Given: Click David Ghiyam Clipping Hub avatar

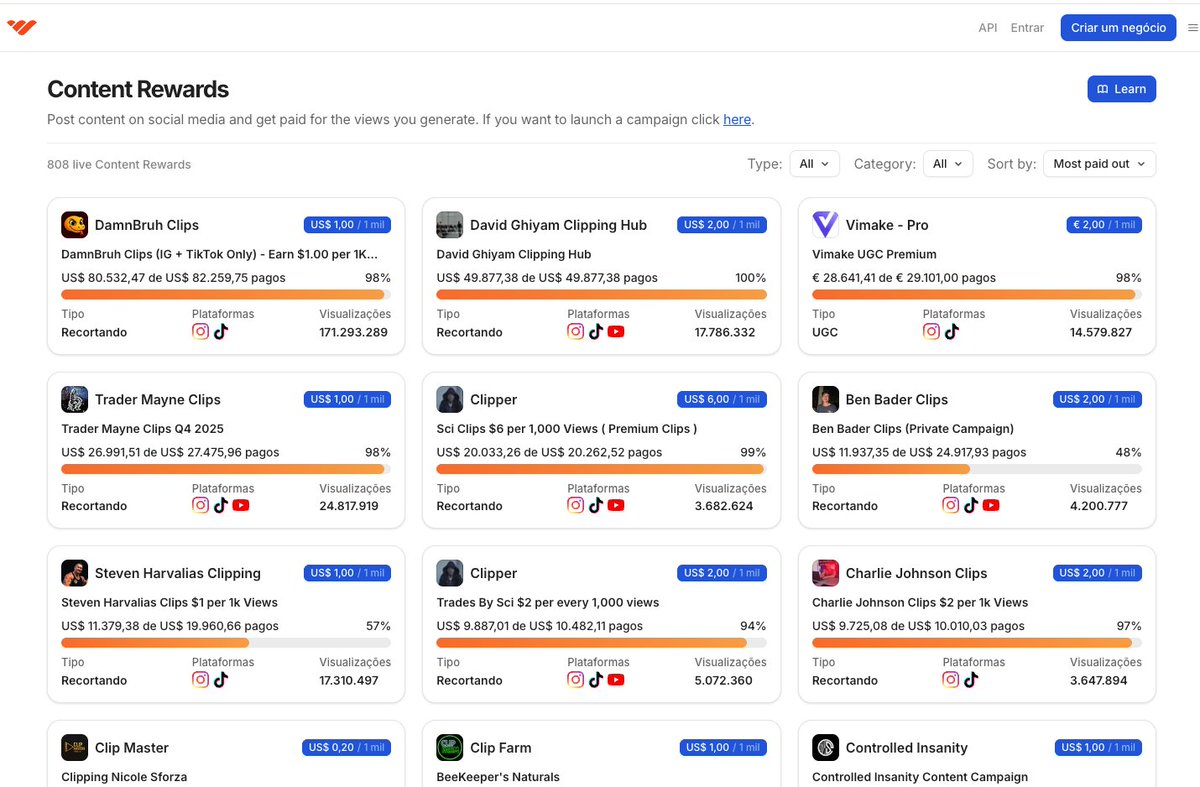Looking at the screenshot, I should [449, 225].
